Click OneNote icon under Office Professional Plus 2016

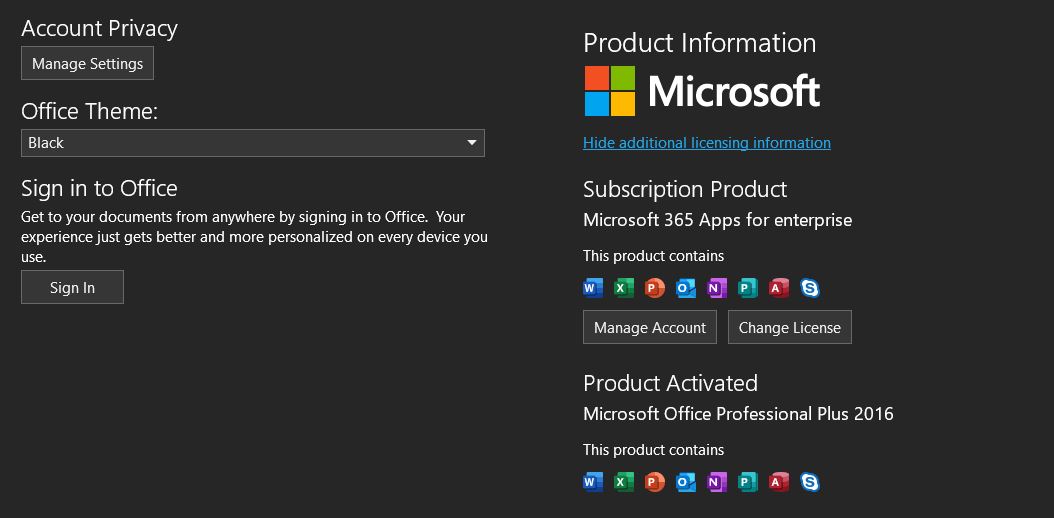(x=717, y=482)
